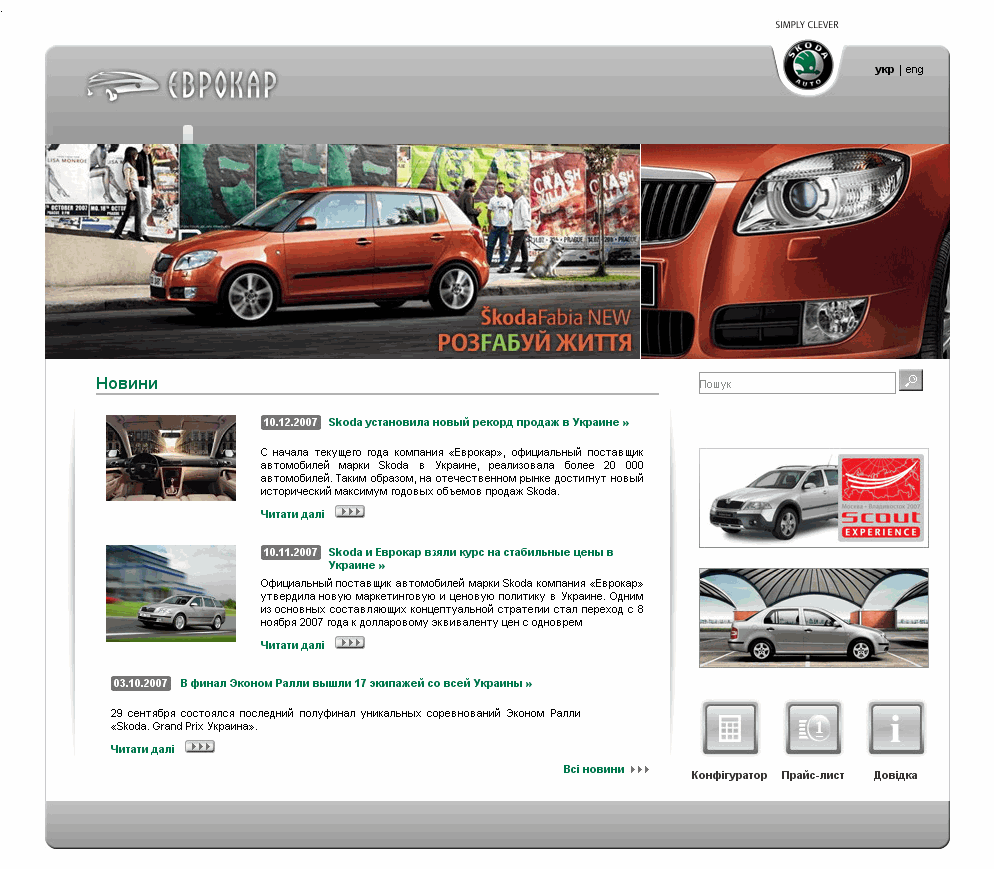Click the 10.12.2007 date badge
This screenshot has width=994, height=869.
click(x=290, y=422)
